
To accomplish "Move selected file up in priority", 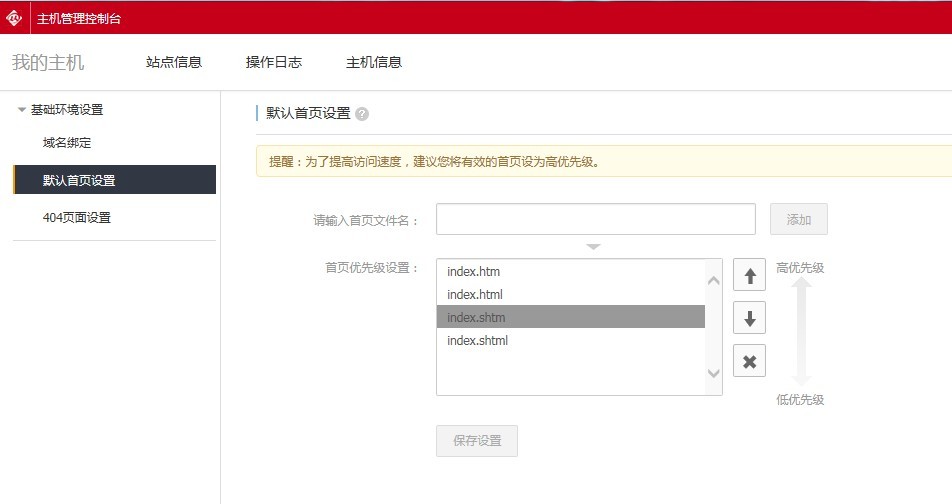I will pos(749,274).
